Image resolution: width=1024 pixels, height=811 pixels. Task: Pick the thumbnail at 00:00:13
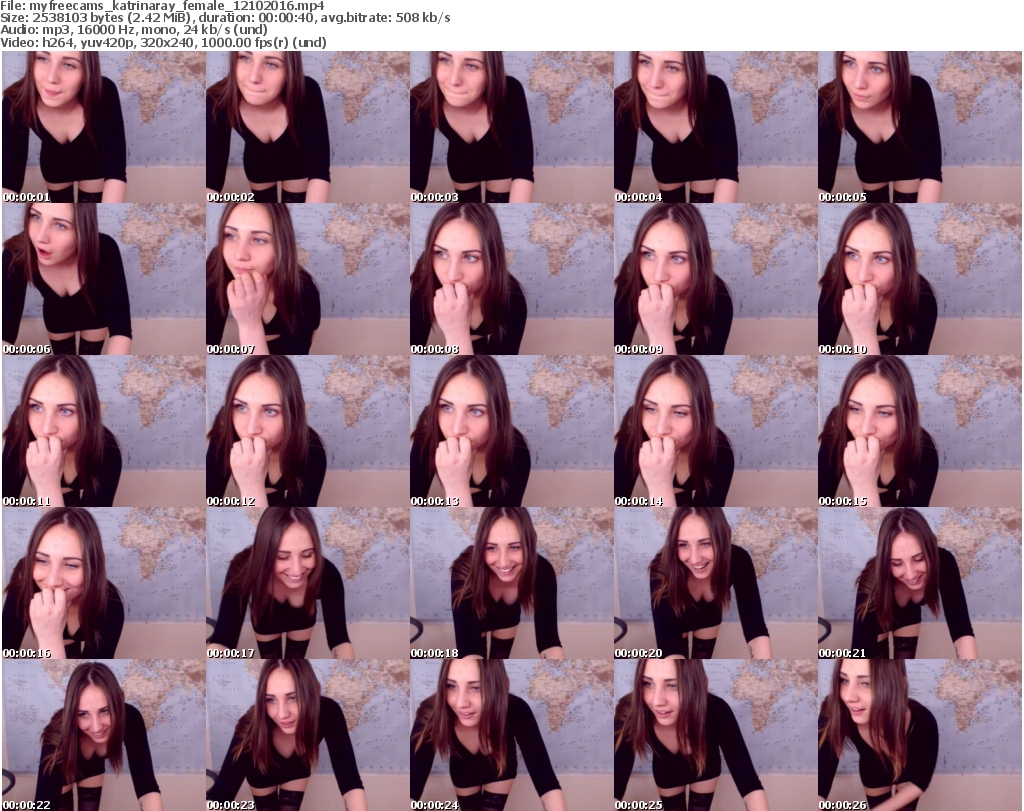[511, 431]
